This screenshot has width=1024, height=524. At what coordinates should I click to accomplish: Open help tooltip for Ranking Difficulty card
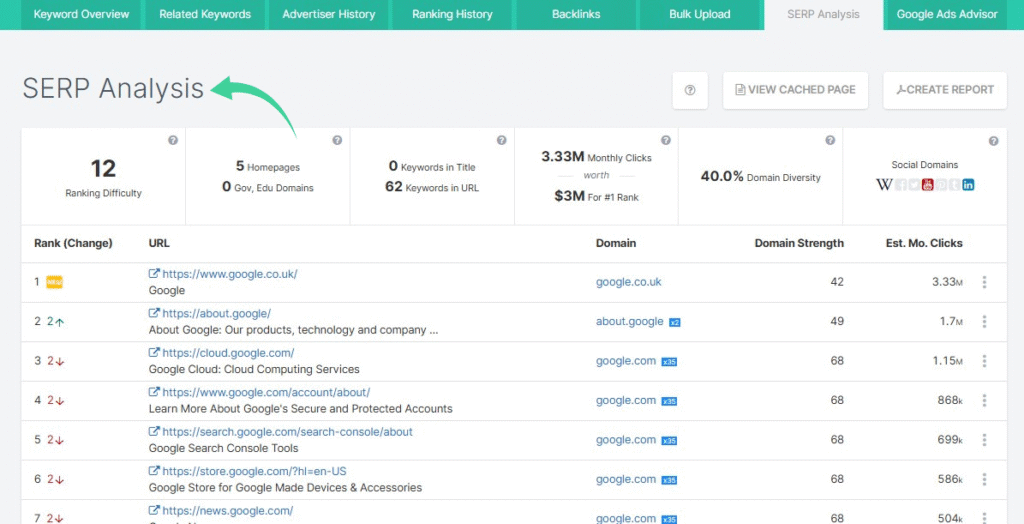[172, 140]
